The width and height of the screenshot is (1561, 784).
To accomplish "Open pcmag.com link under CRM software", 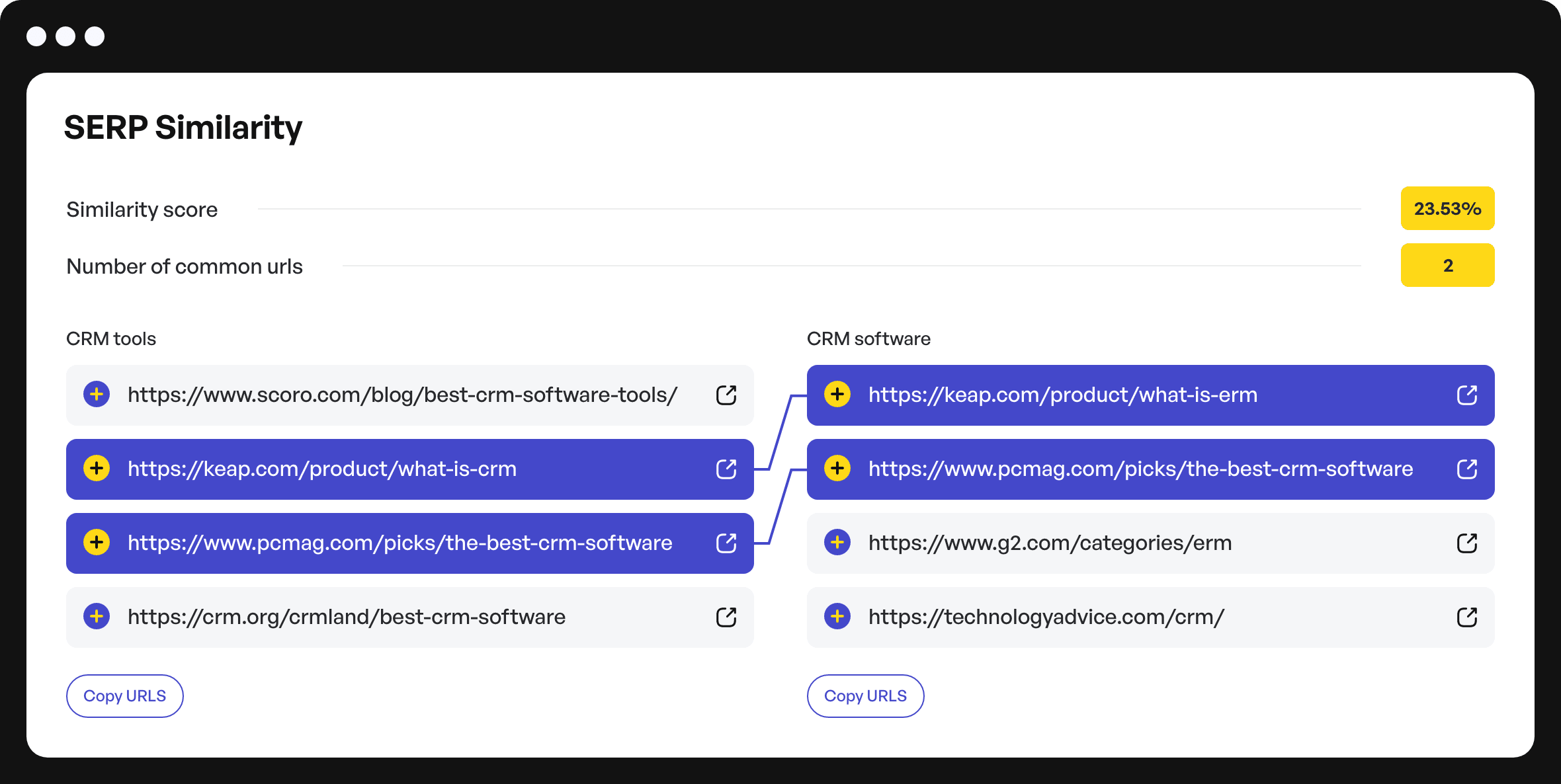I will coord(1467,469).
